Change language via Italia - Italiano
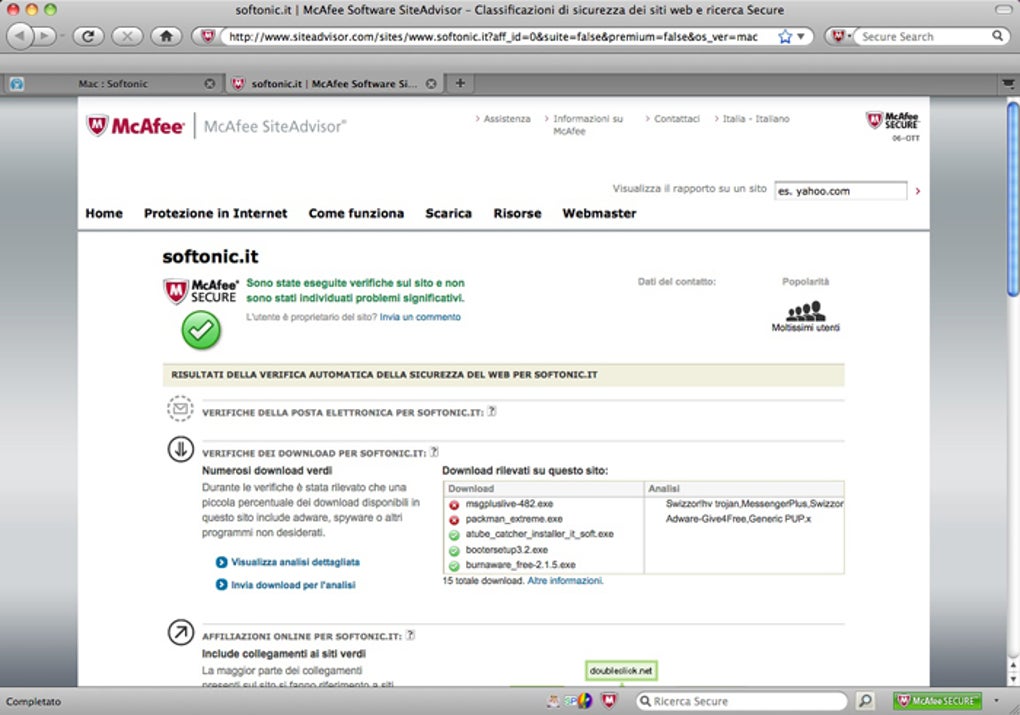The width and height of the screenshot is (1020, 715). (756, 119)
